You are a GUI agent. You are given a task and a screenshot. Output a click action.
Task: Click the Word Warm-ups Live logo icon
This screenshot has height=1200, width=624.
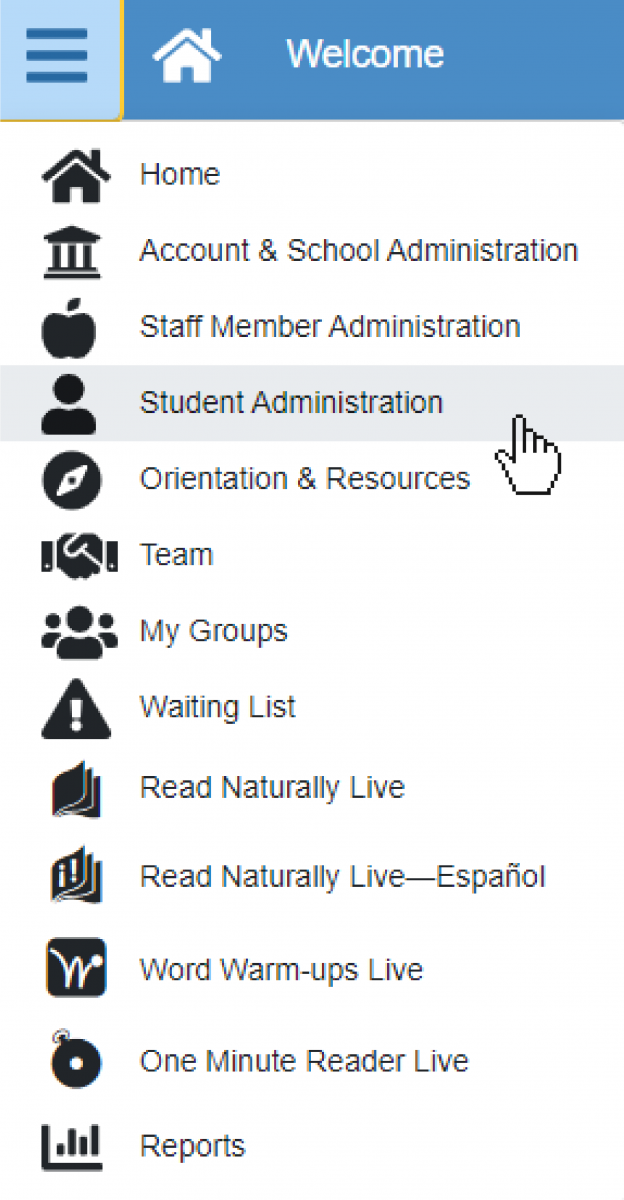75,968
